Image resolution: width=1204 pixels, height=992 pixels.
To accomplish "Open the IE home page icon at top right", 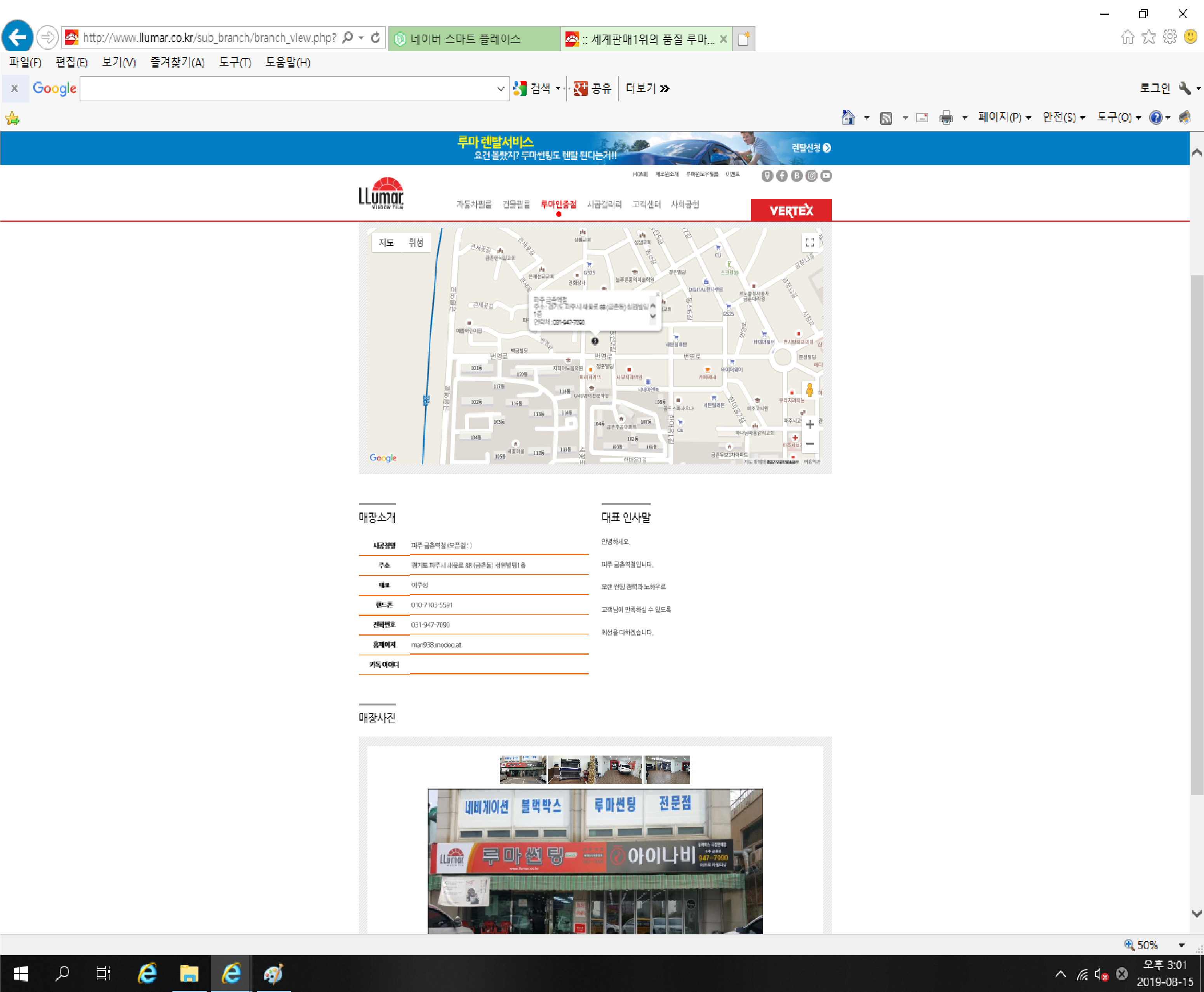I will tap(1127, 37).
